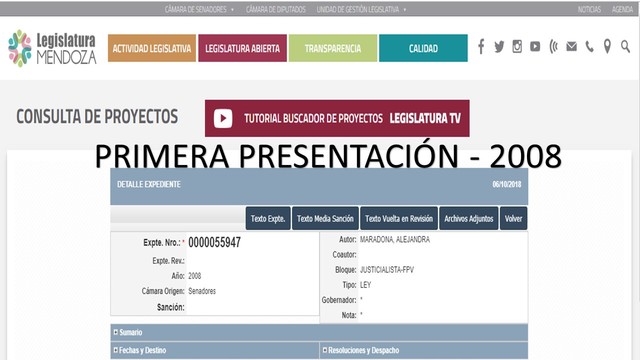Open Calidad menu
The width and height of the screenshot is (640, 360).
(423, 48)
